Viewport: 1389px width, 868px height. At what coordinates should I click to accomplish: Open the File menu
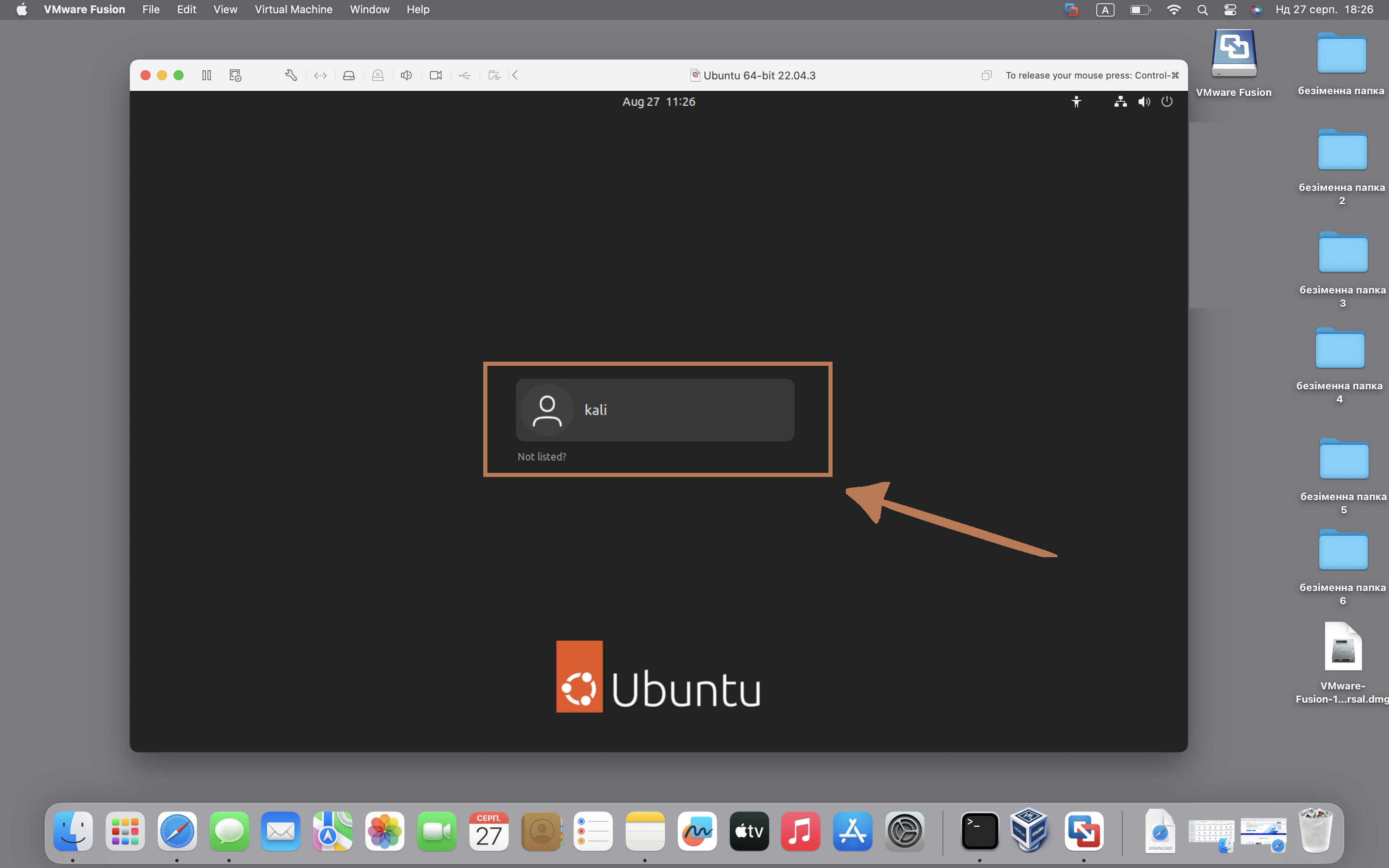[151, 9]
